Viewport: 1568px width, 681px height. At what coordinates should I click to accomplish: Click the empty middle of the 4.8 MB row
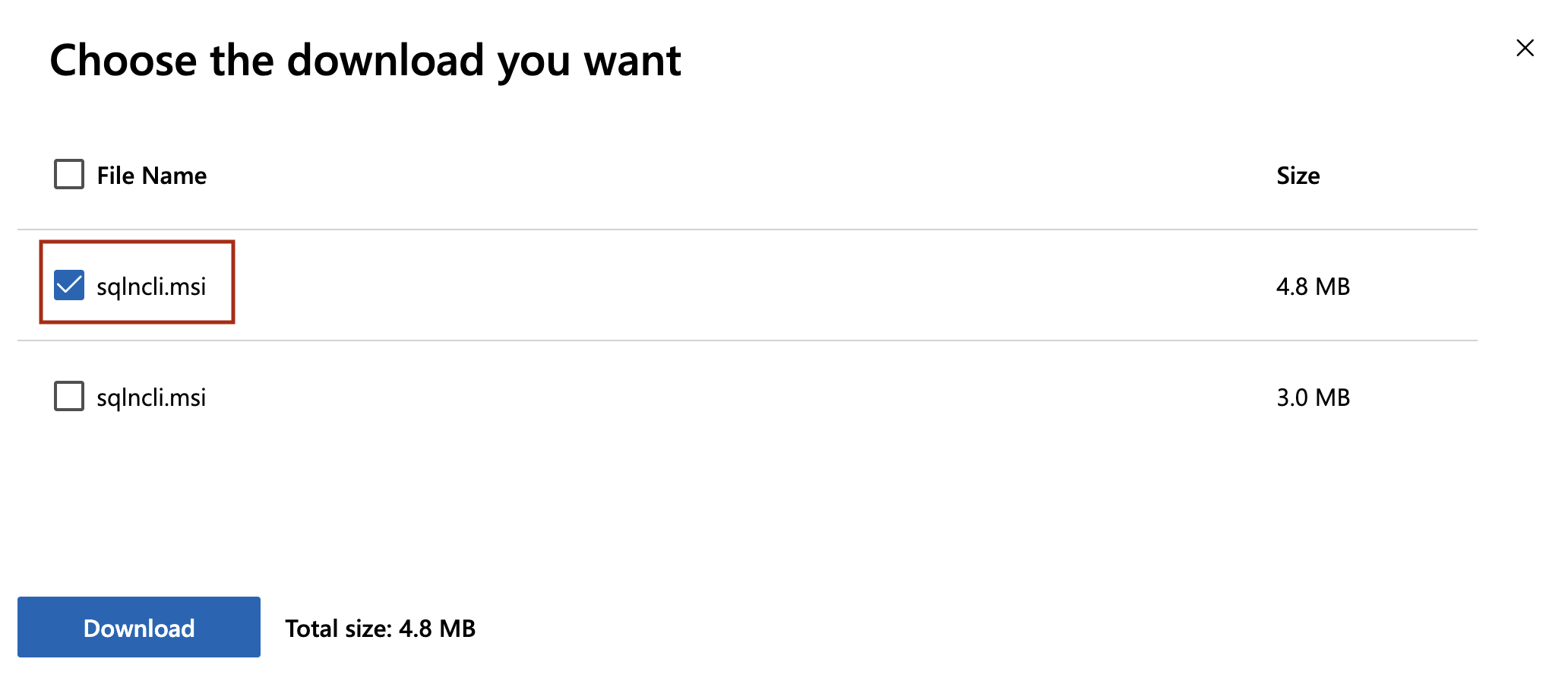pyautogui.click(x=722, y=287)
